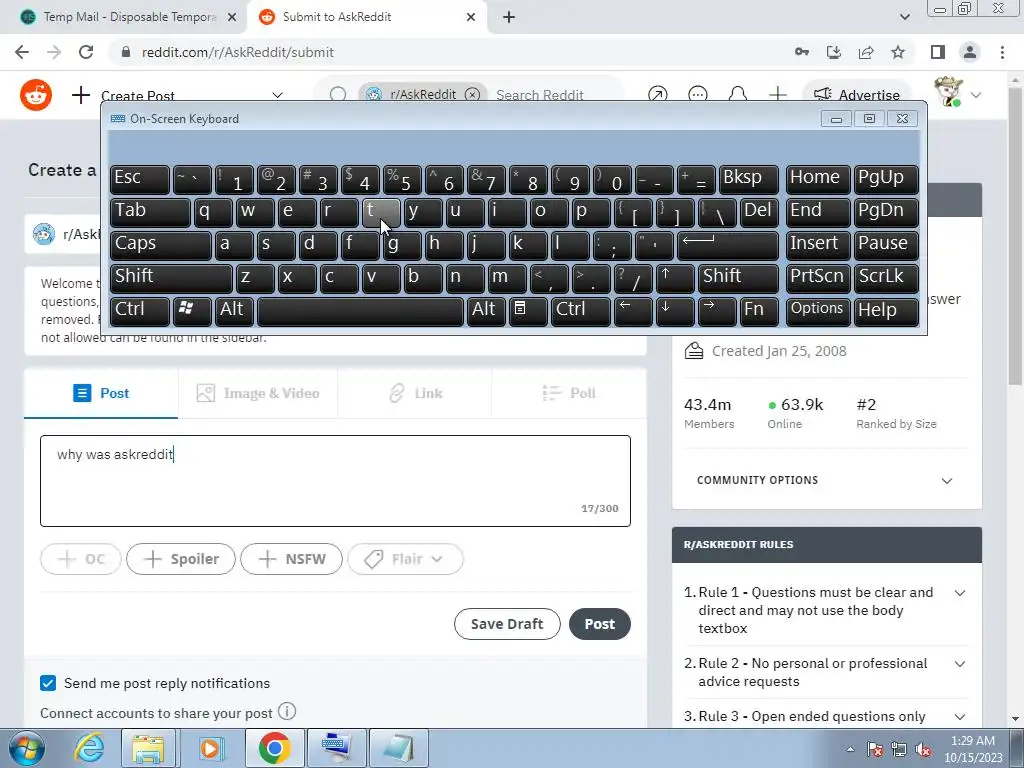Reload the page in Chrome
Image resolution: width=1024 pixels, height=768 pixels.
(86, 52)
